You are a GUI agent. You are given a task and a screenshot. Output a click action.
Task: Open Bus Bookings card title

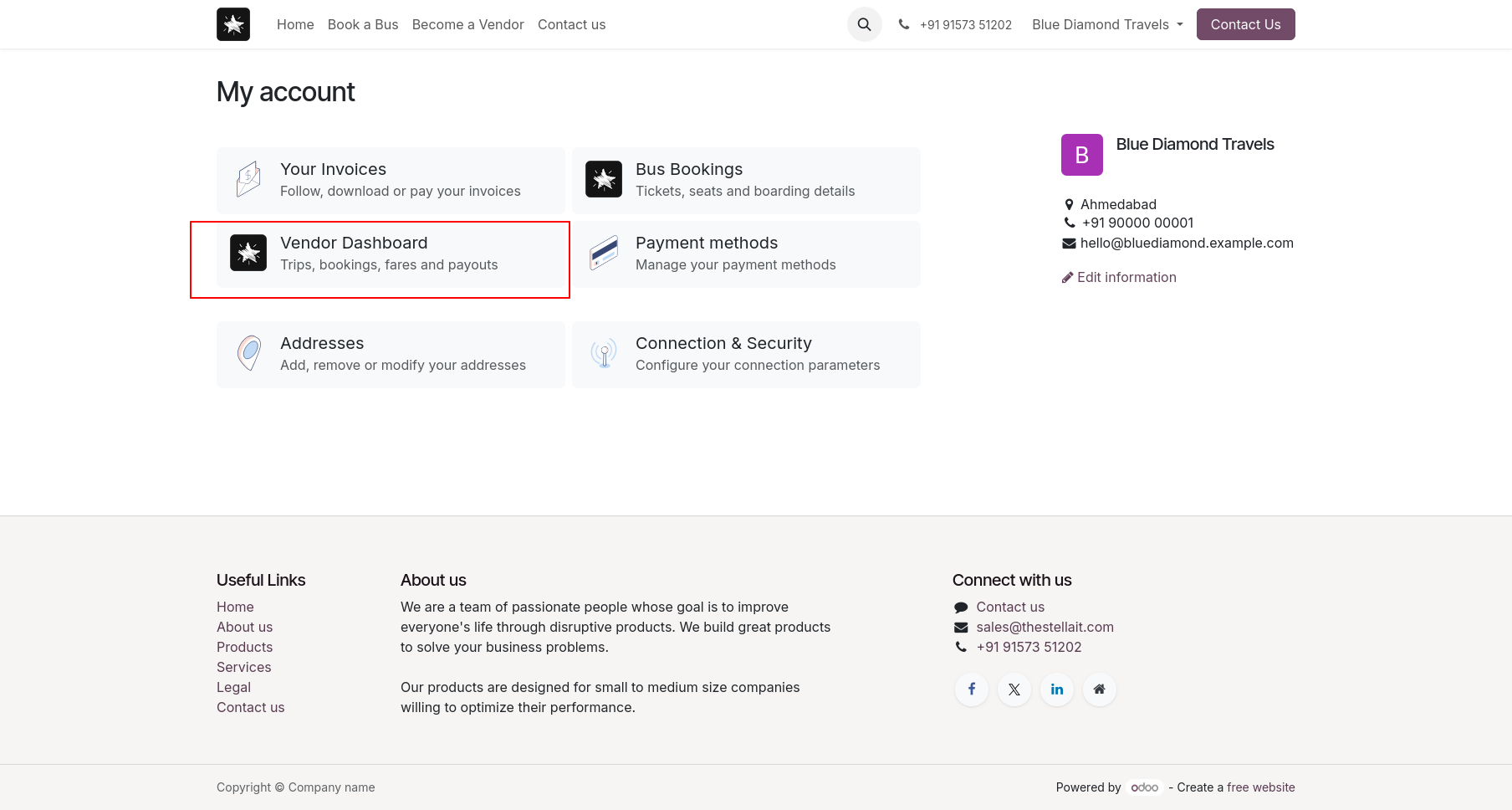(x=689, y=169)
